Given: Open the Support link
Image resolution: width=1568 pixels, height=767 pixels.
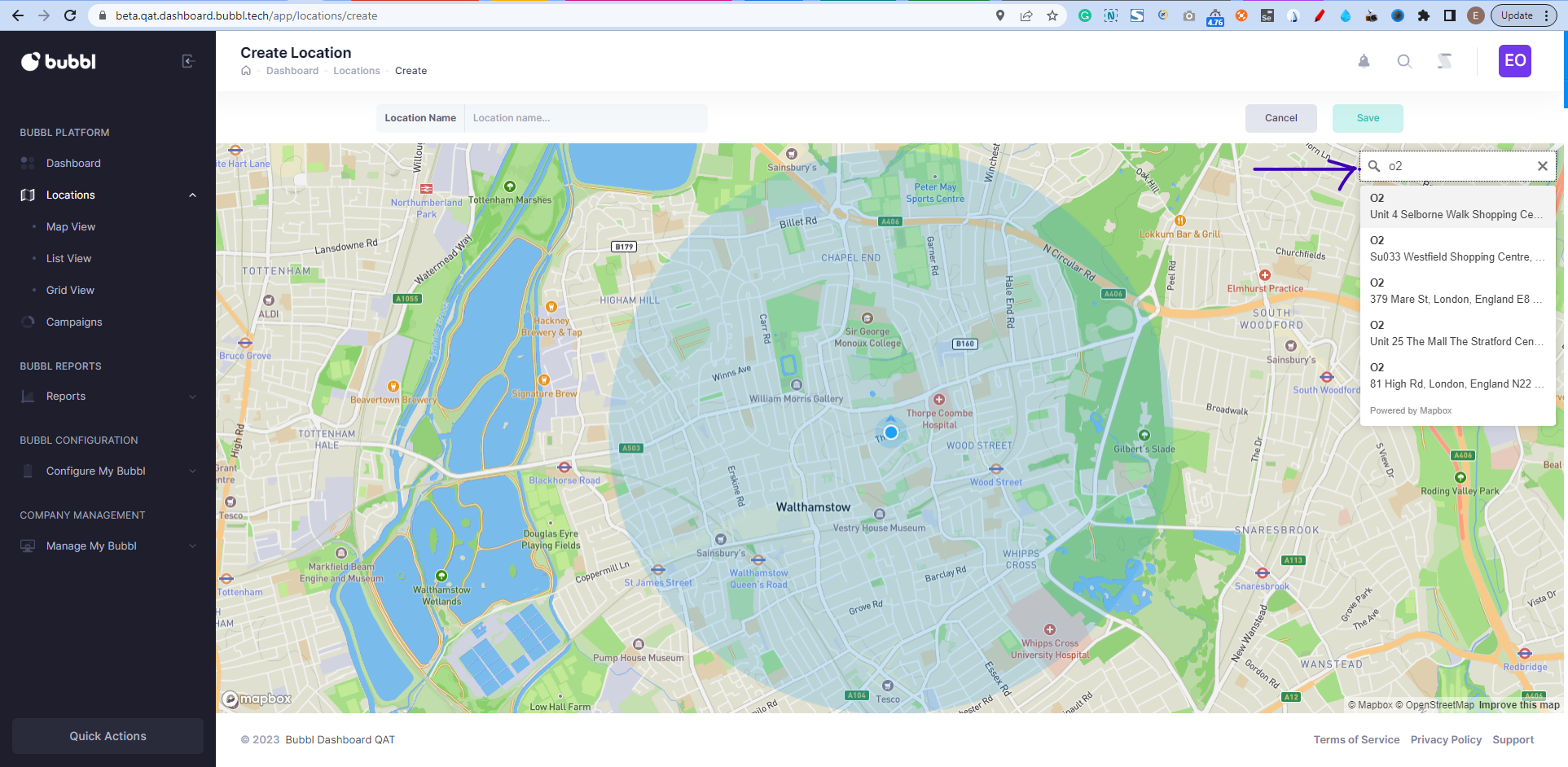Looking at the screenshot, I should [x=1513, y=740].
